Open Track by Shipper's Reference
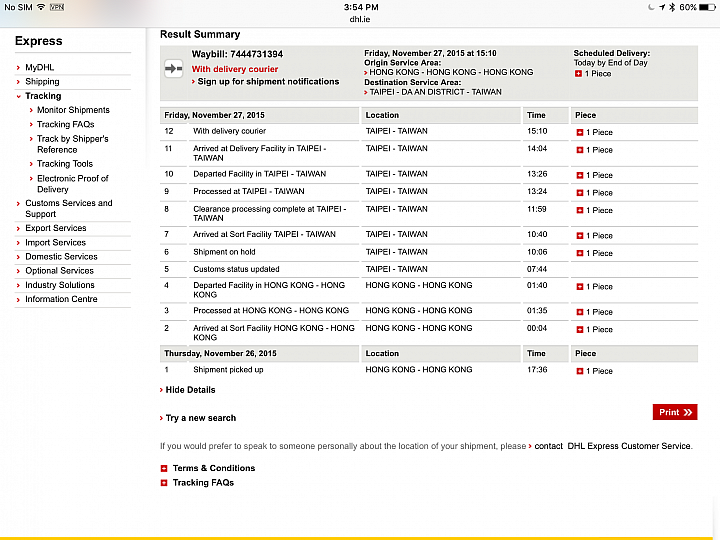The image size is (720, 540). tap(73, 144)
